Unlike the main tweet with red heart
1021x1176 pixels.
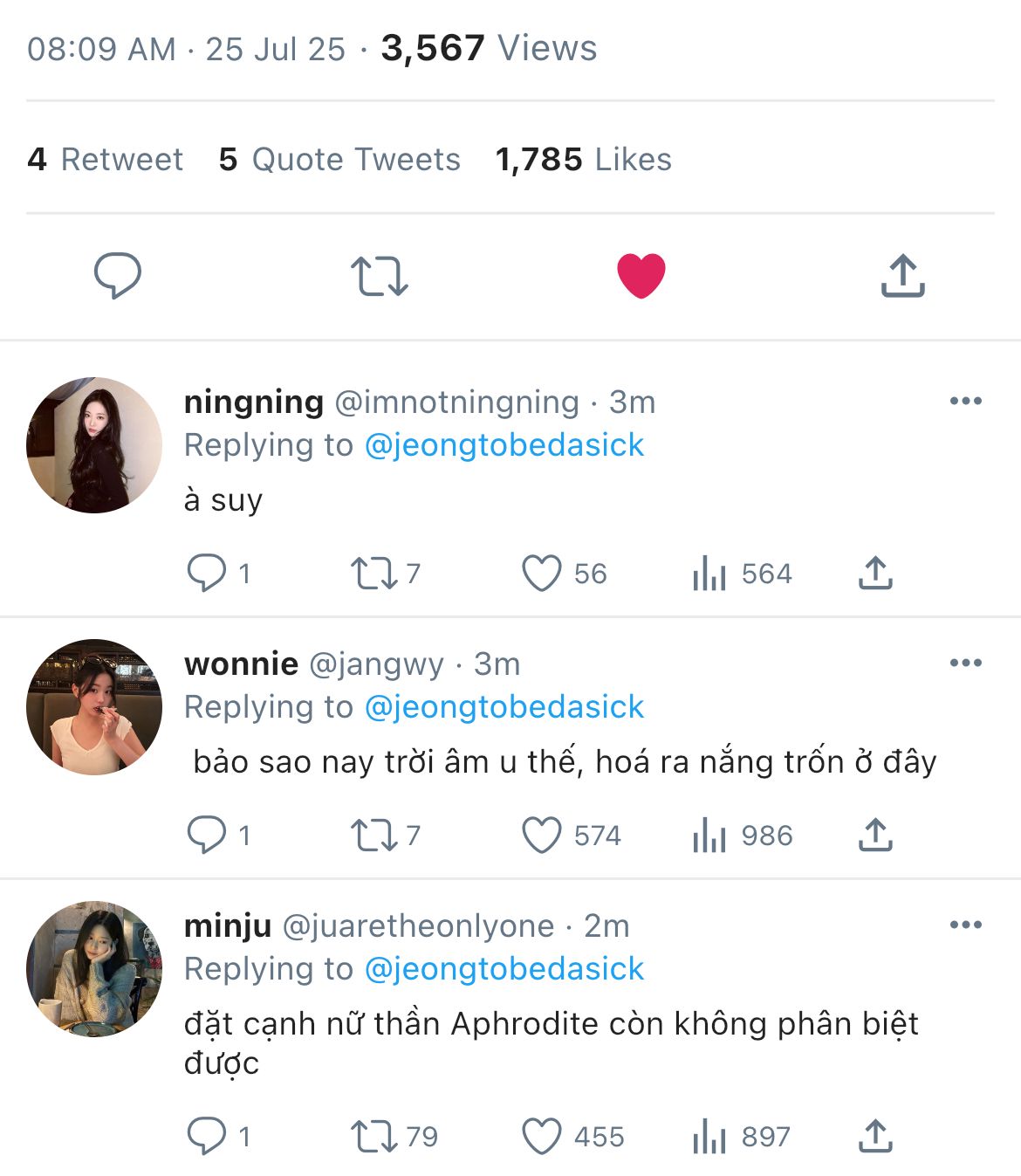tap(641, 276)
